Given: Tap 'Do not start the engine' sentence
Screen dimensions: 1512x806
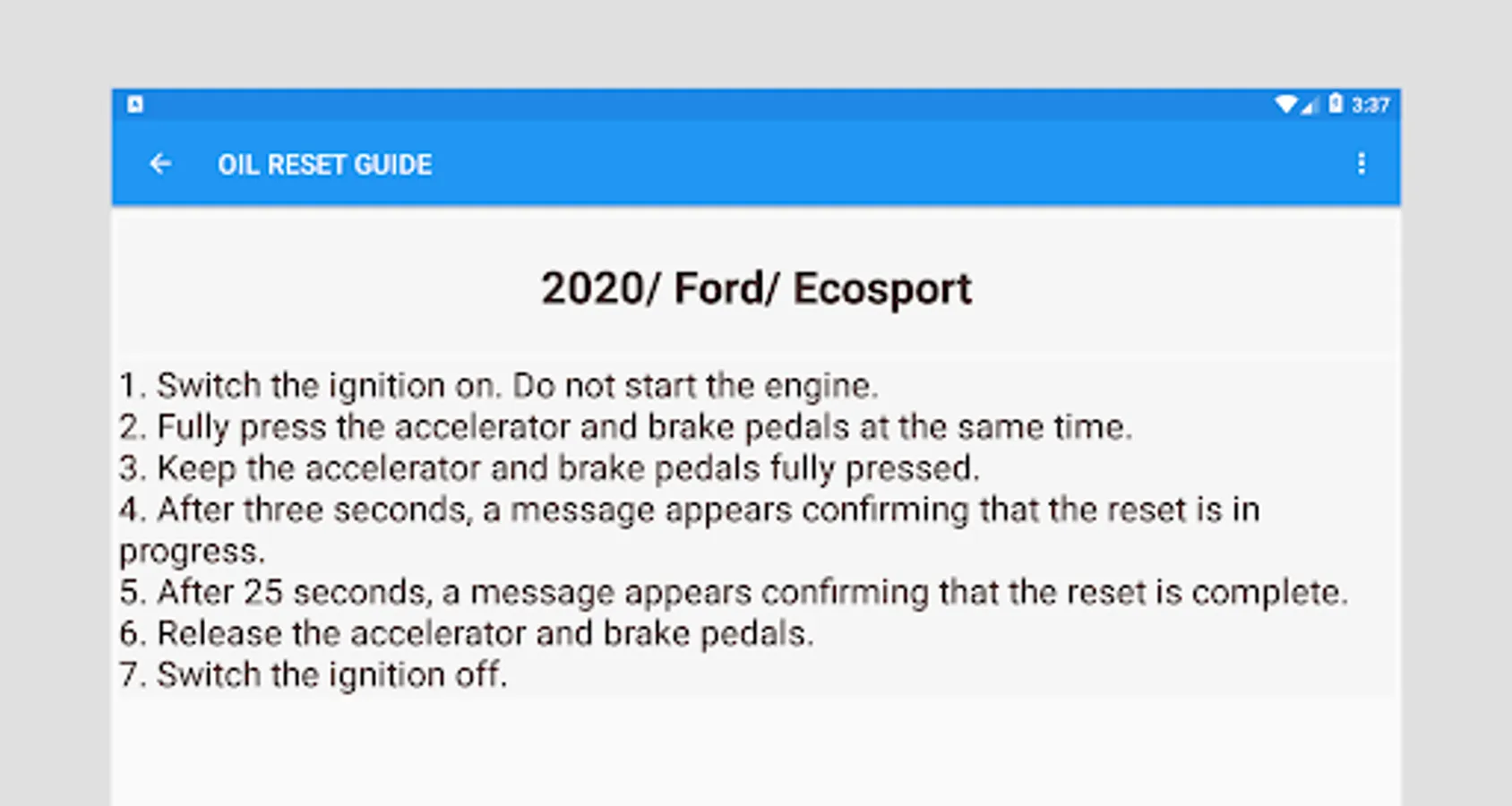Looking at the screenshot, I should point(695,386).
